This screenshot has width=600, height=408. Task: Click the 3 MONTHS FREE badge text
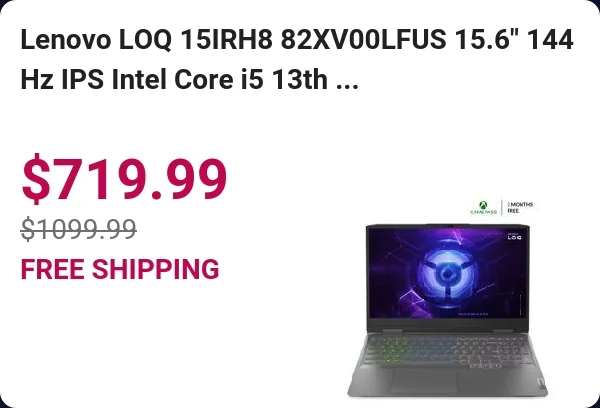520,207
